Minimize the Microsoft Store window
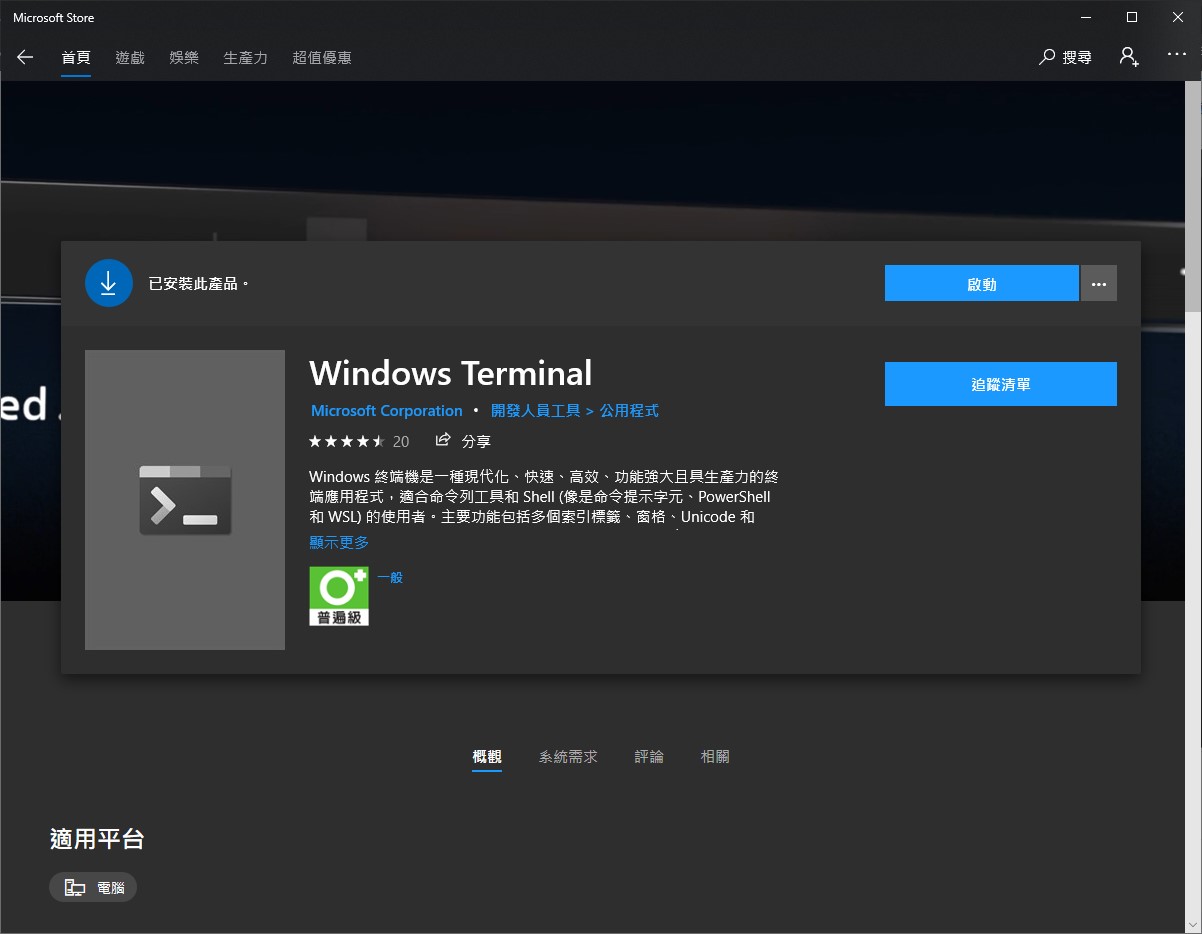This screenshot has height=934, width=1202. tap(1086, 17)
